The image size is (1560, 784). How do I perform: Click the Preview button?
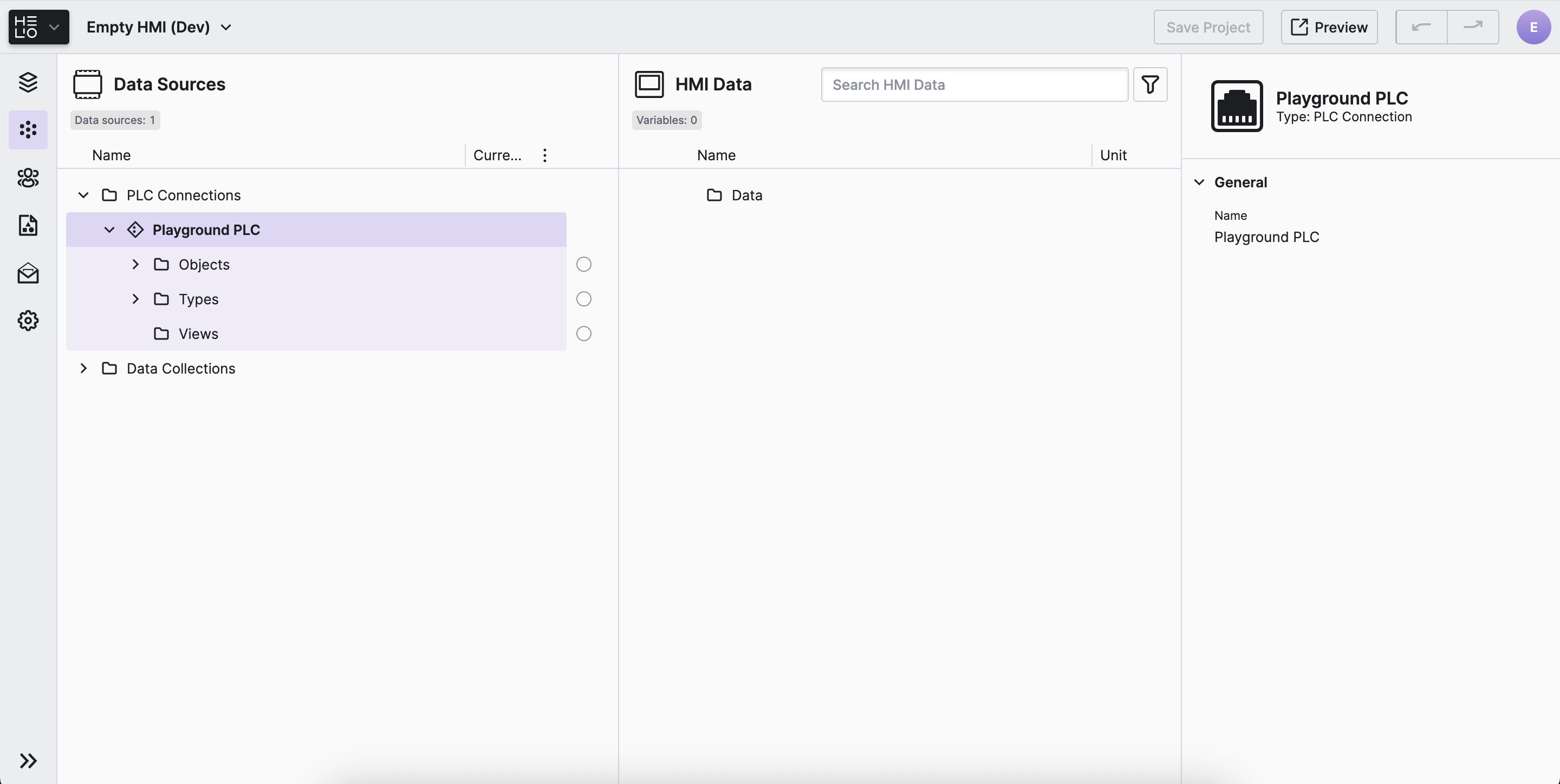pos(1329,27)
